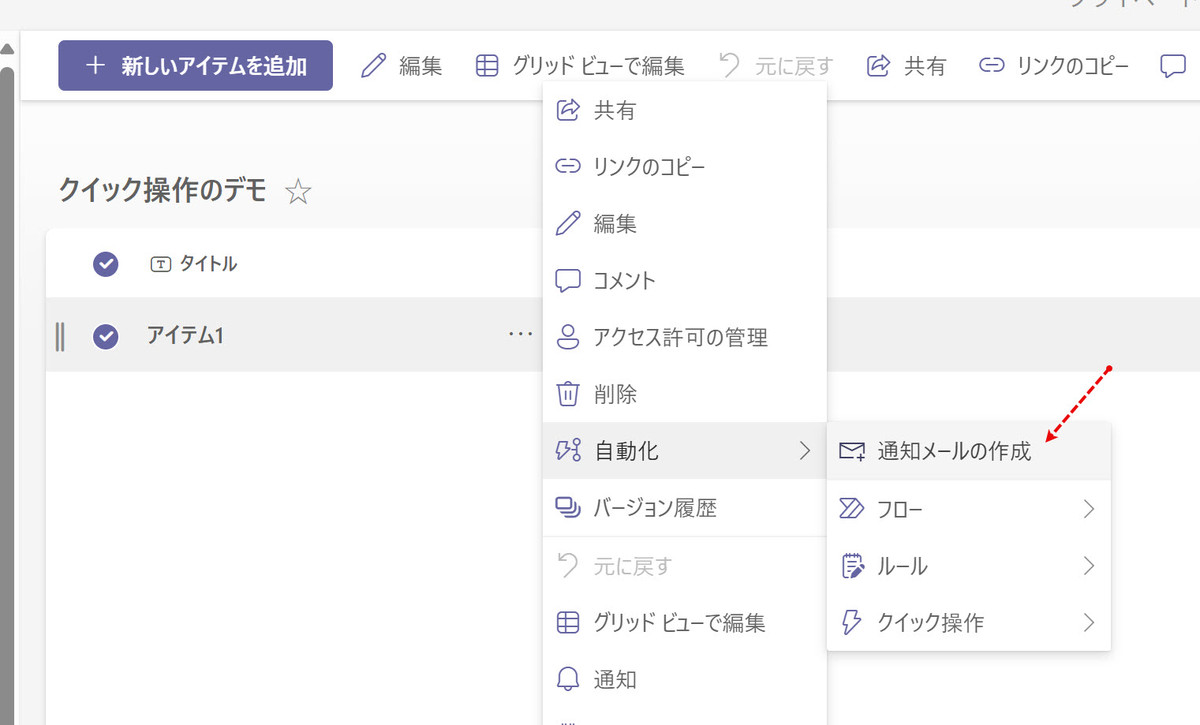Image resolution: width=1200 pixels, height=725 pixels.
Task: Select グリッド ビューで編集 in context menu
Action: 685,623
